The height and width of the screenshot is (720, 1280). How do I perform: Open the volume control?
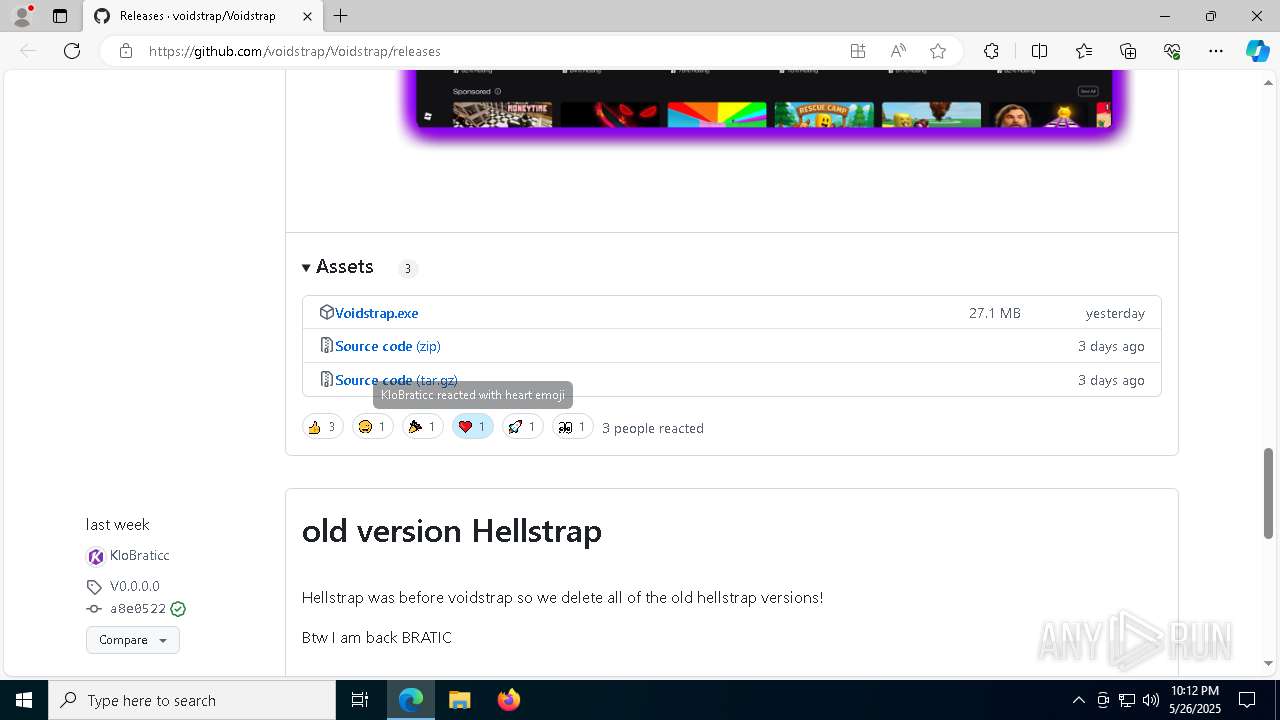(1151, 700)
